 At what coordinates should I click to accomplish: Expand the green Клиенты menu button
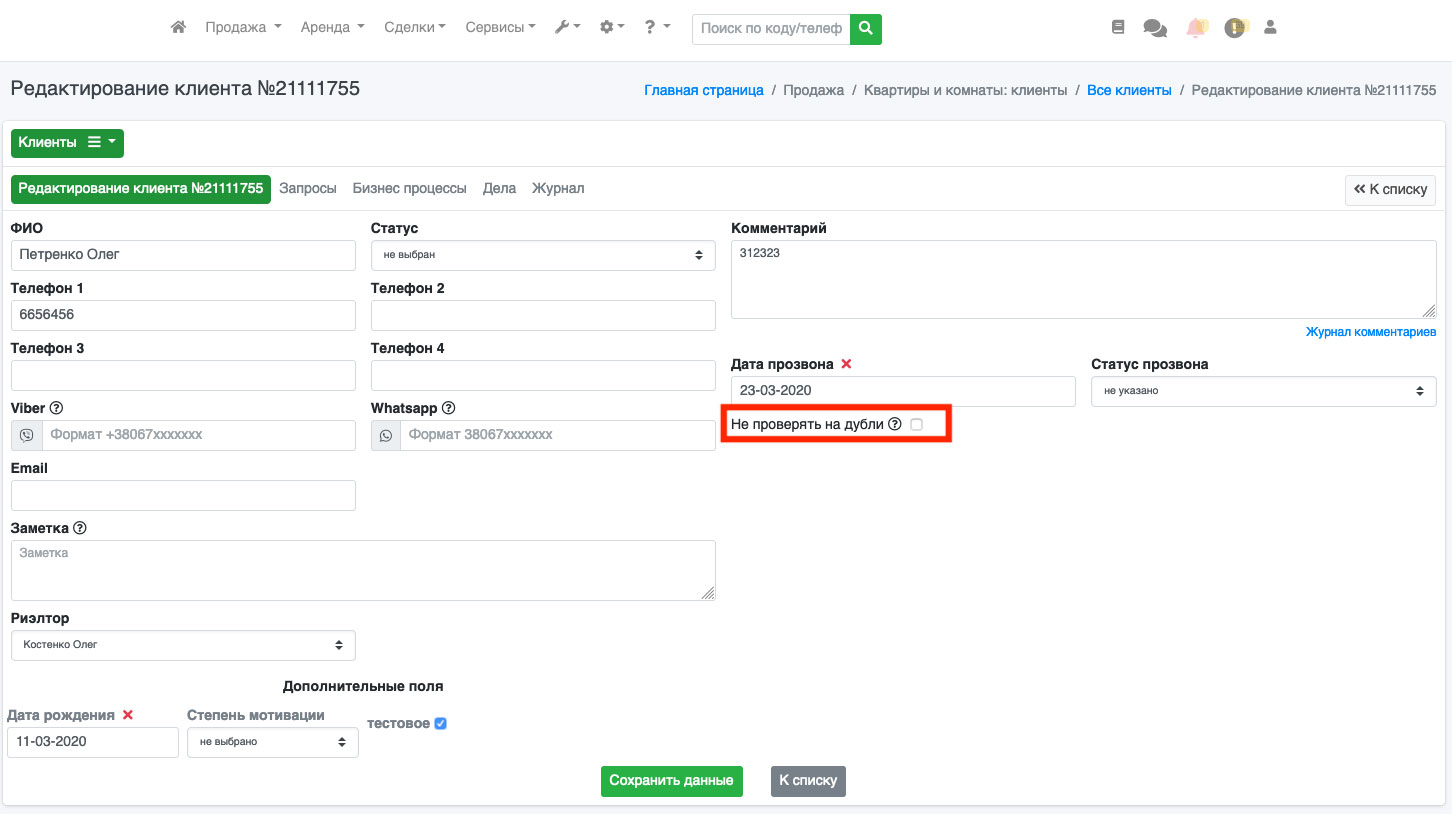click(x=67, y=143)
